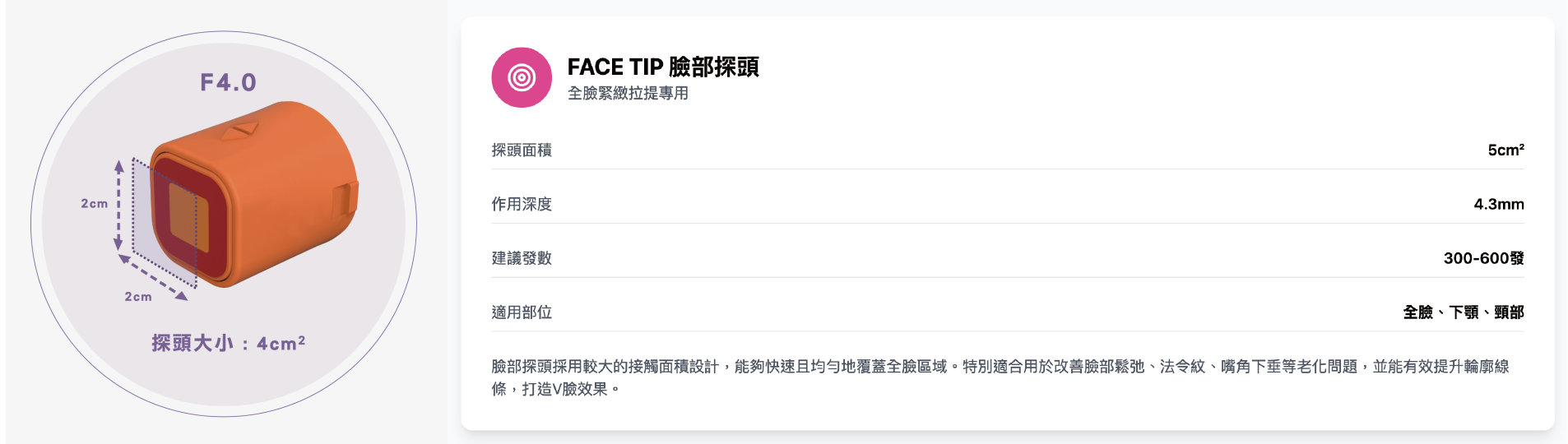Image resolution: width=1568 pixels, height=444 pixels.
Task: Click the pink target icon
Action: (x=522, y=77)
